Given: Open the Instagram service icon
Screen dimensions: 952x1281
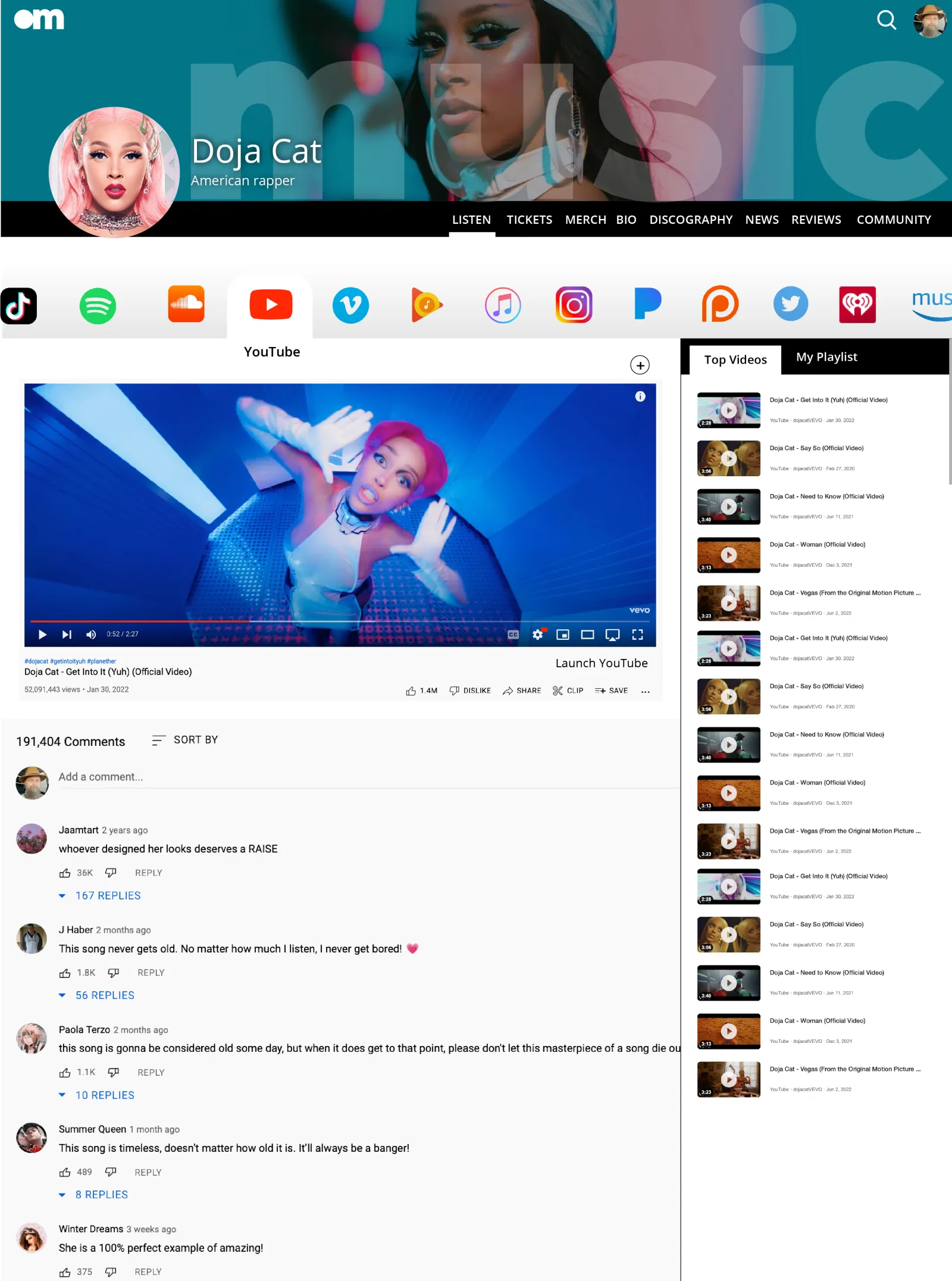Looking at the screenshot, I should [574, 305].
